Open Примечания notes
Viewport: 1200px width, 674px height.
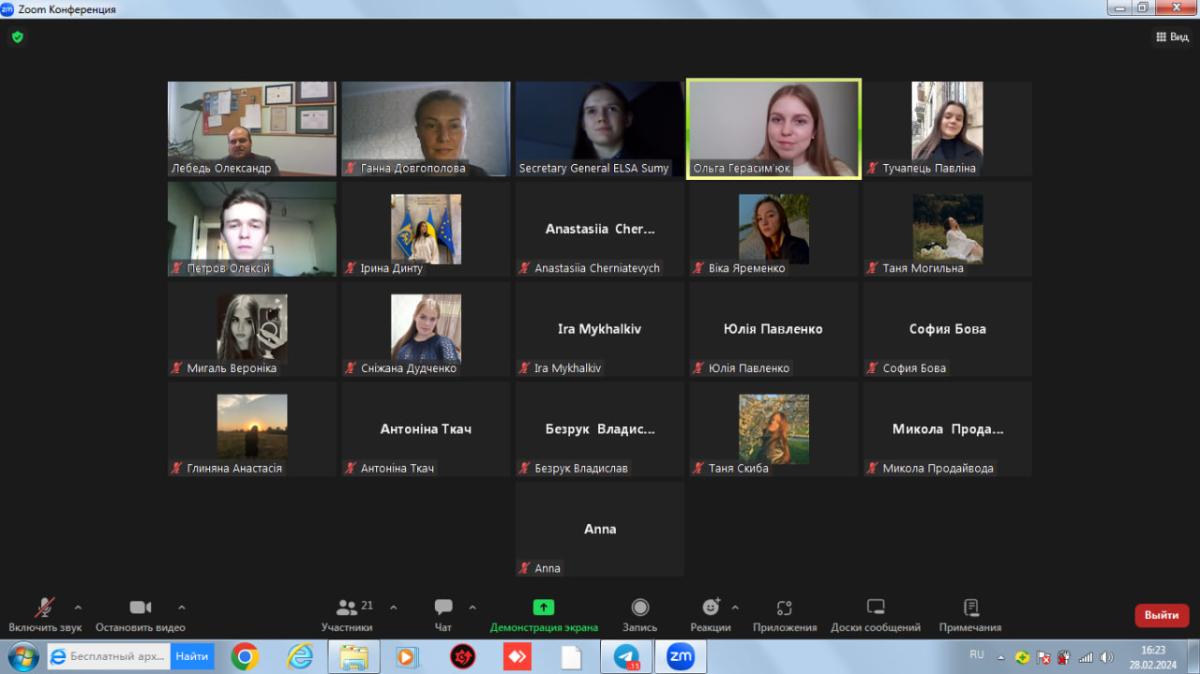(970, 615)
